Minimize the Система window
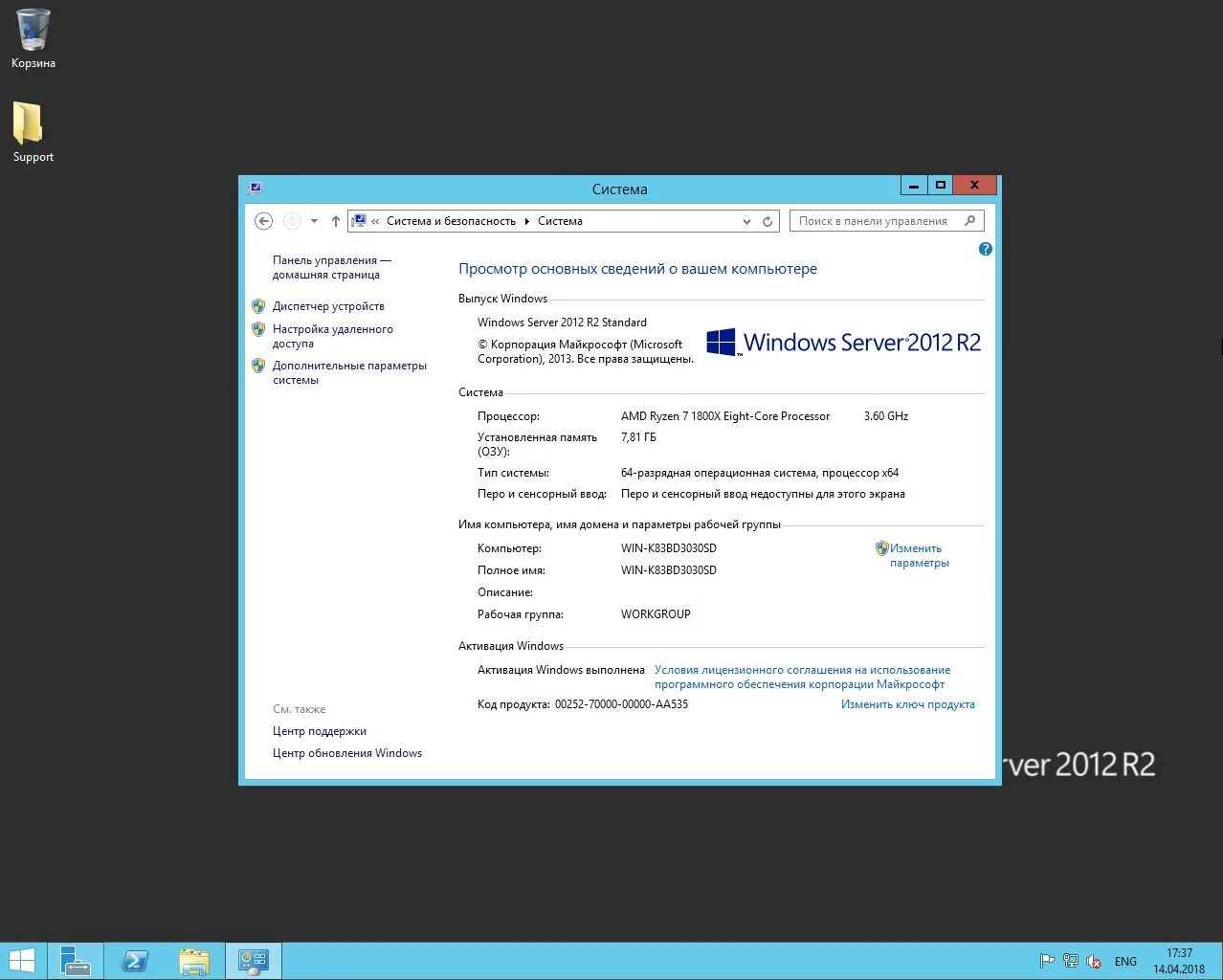This screenshot has width=1223, height=980. [914, 185]
